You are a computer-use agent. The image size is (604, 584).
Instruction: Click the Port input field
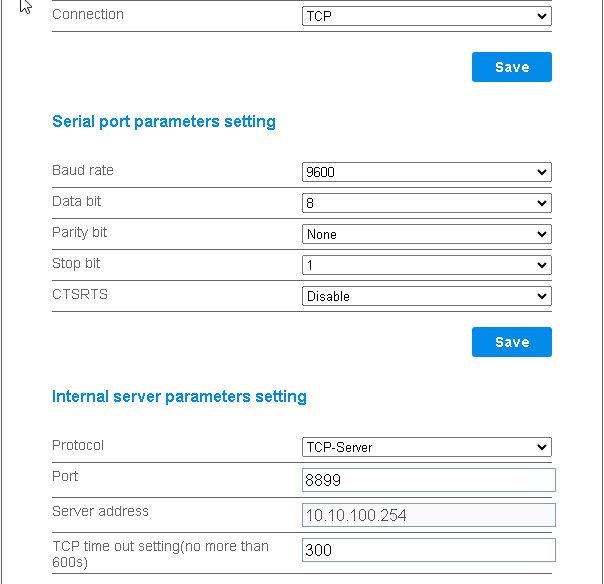coord(428,480)
